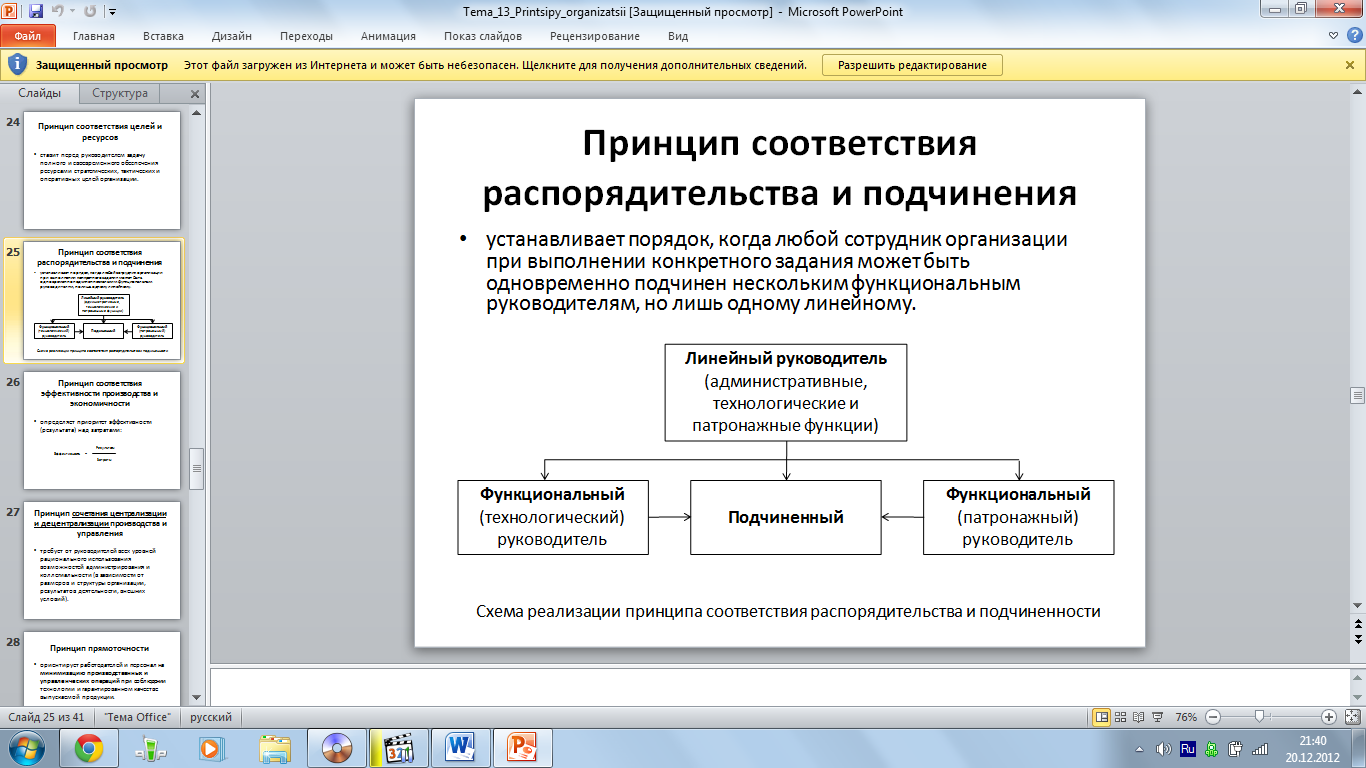The width and height of the screenshot is (1366, 768).
Task: Click the русский language indicator
Action: point(211,717)
